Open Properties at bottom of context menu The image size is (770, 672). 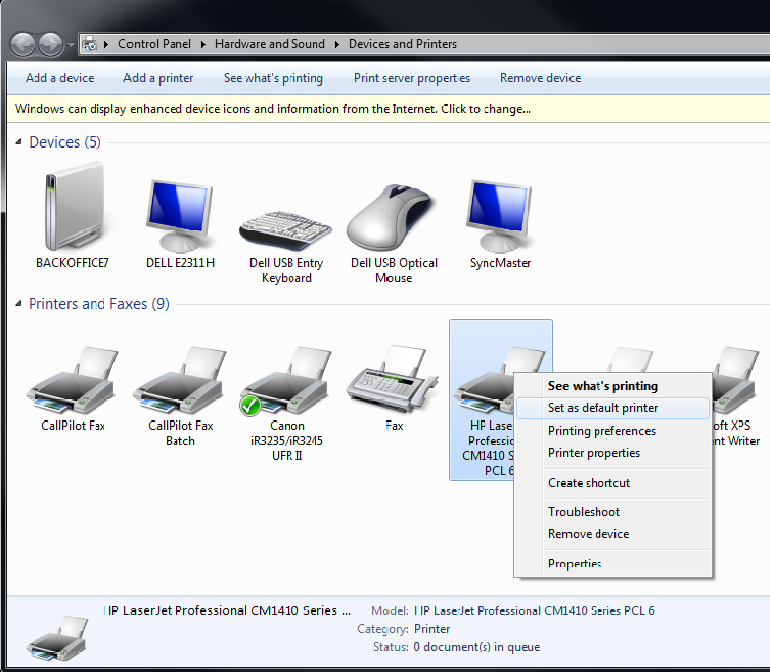[x=613, y=564]
